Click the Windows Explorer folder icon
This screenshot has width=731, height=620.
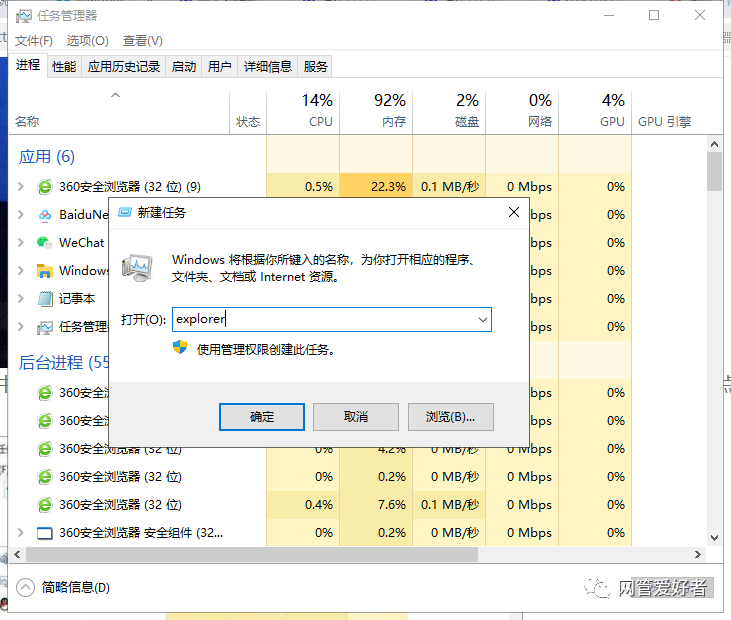(x=45, y=271)
